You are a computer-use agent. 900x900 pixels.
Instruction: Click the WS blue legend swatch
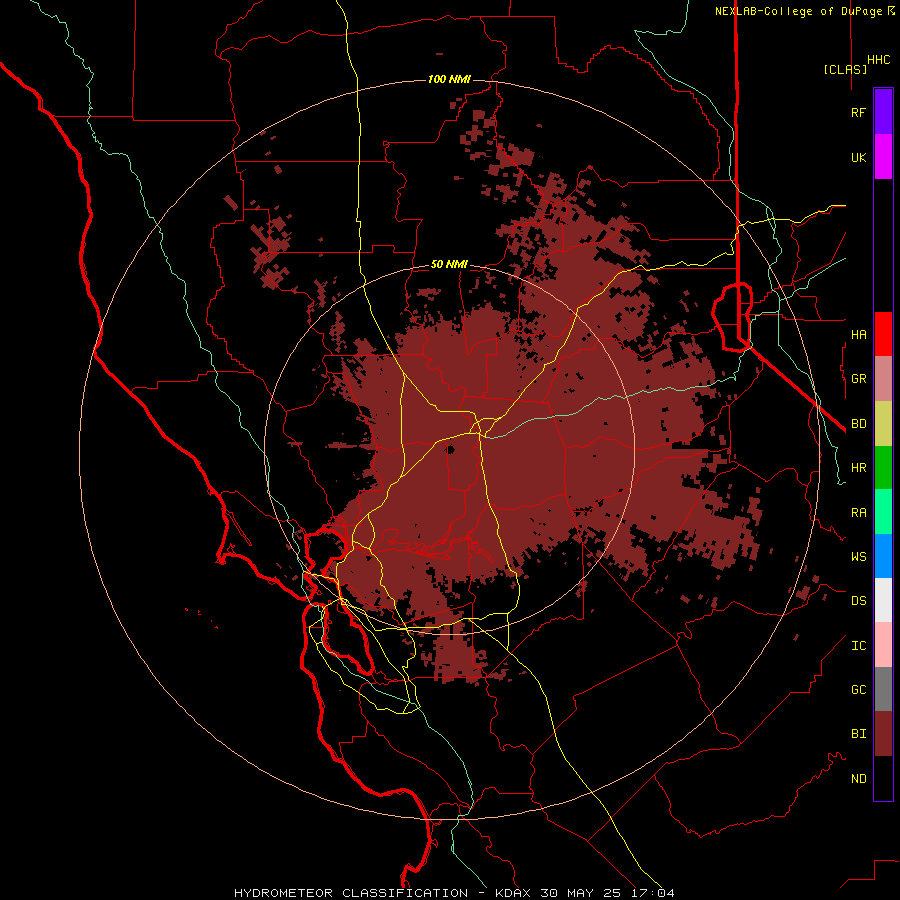[x=883, y=556]
